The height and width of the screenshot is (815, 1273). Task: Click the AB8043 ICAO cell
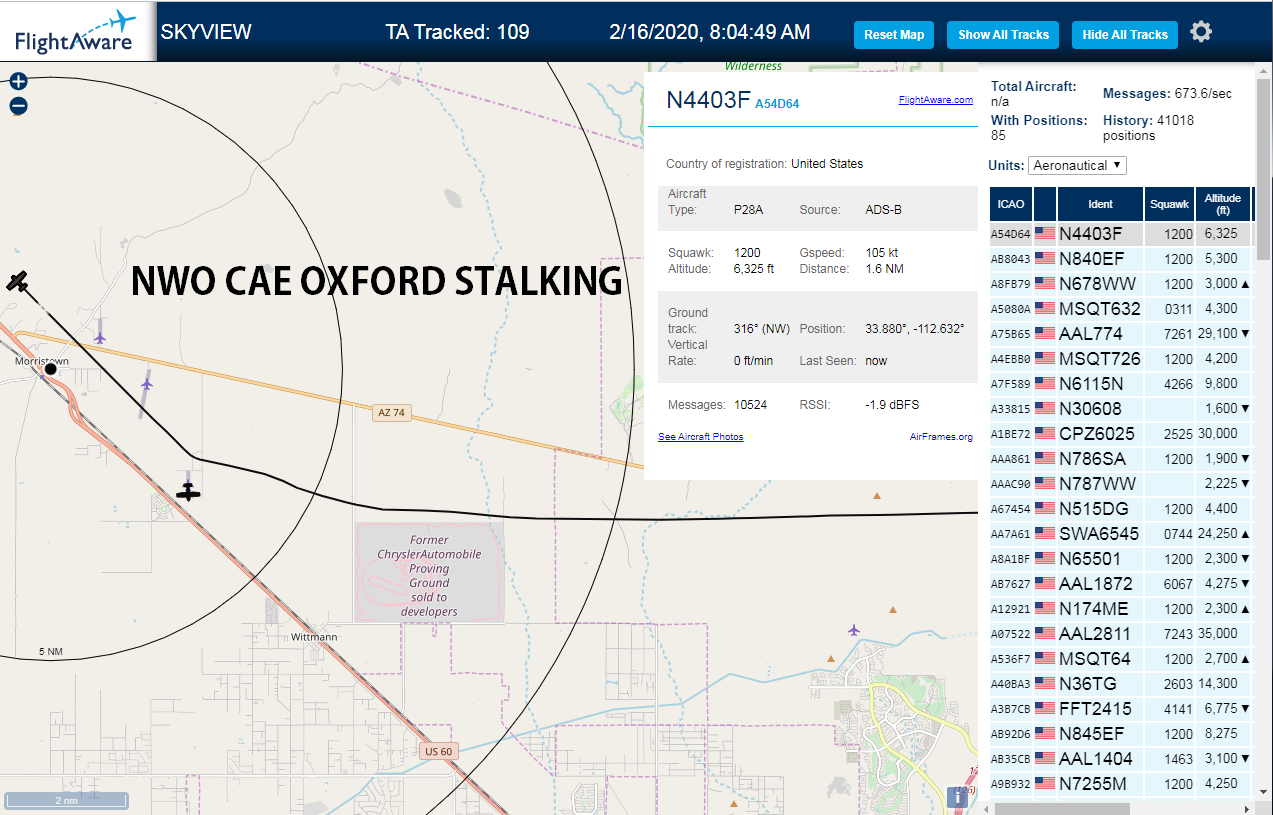click(x=1011, y=259)
